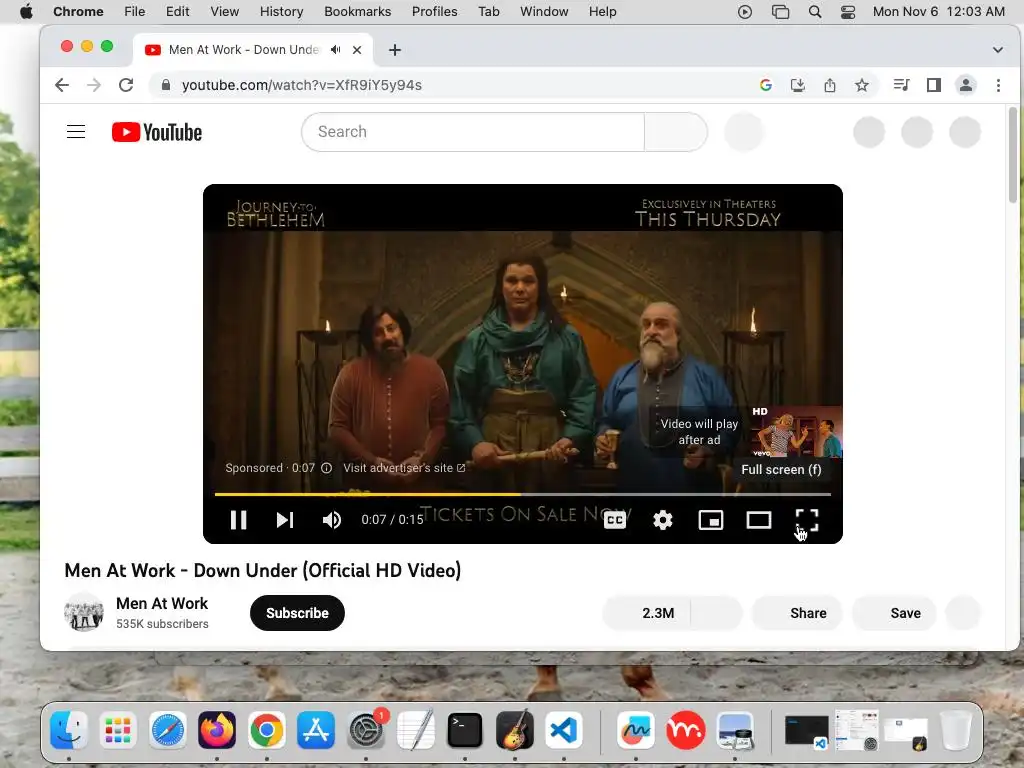The width and height of the screenshot is (1024, 768).
Task: Like the video showing 2.3M
Action: click(x=647, y=613)
